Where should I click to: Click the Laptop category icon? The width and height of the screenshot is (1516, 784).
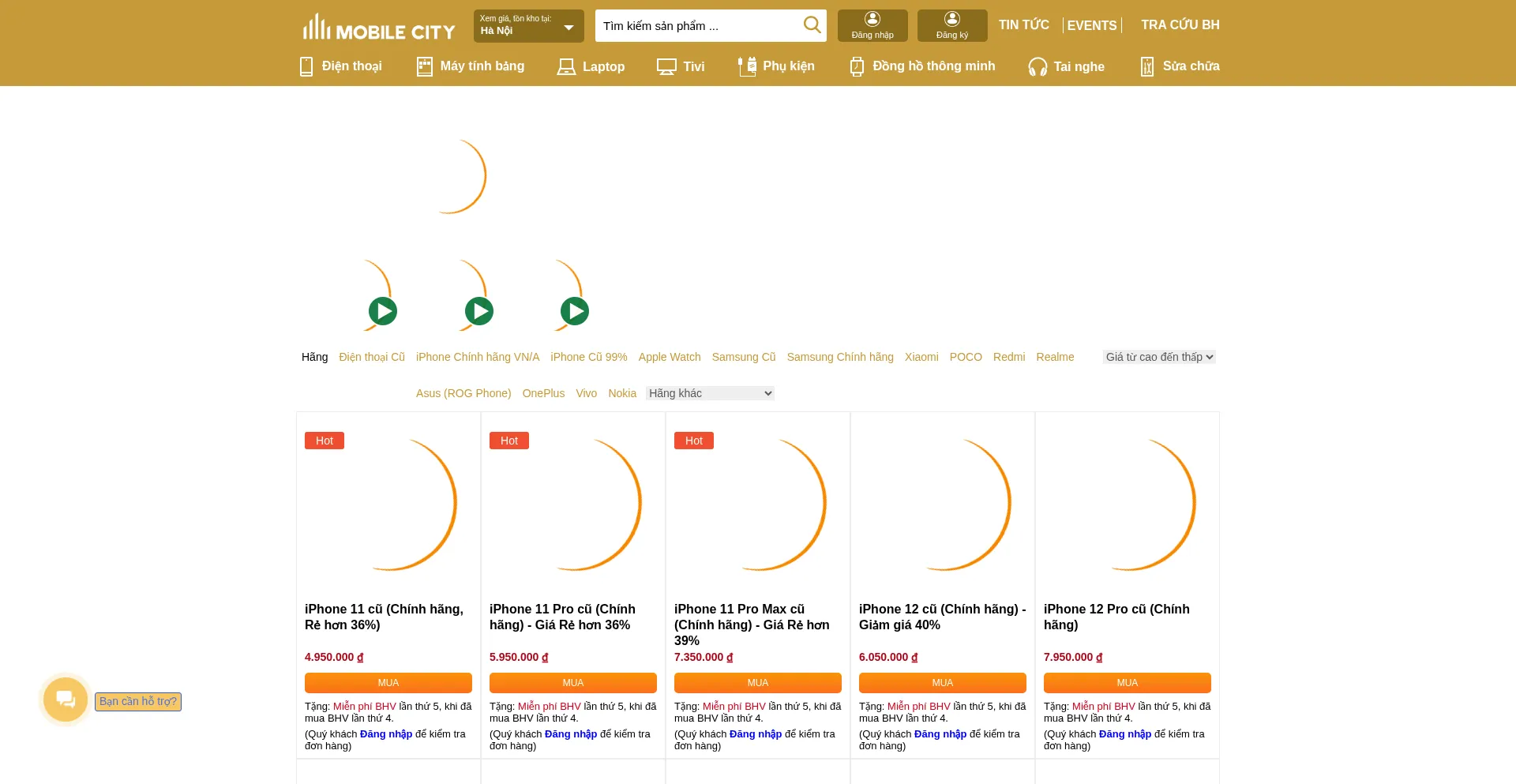click(x=566, y=67)
